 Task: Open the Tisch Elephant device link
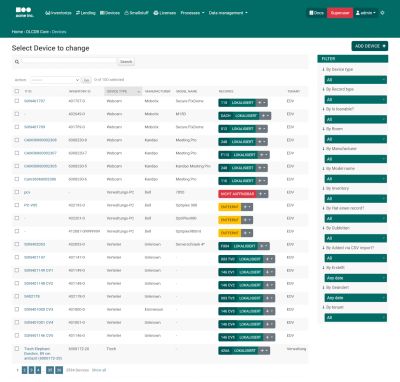(x=43, y=353)
